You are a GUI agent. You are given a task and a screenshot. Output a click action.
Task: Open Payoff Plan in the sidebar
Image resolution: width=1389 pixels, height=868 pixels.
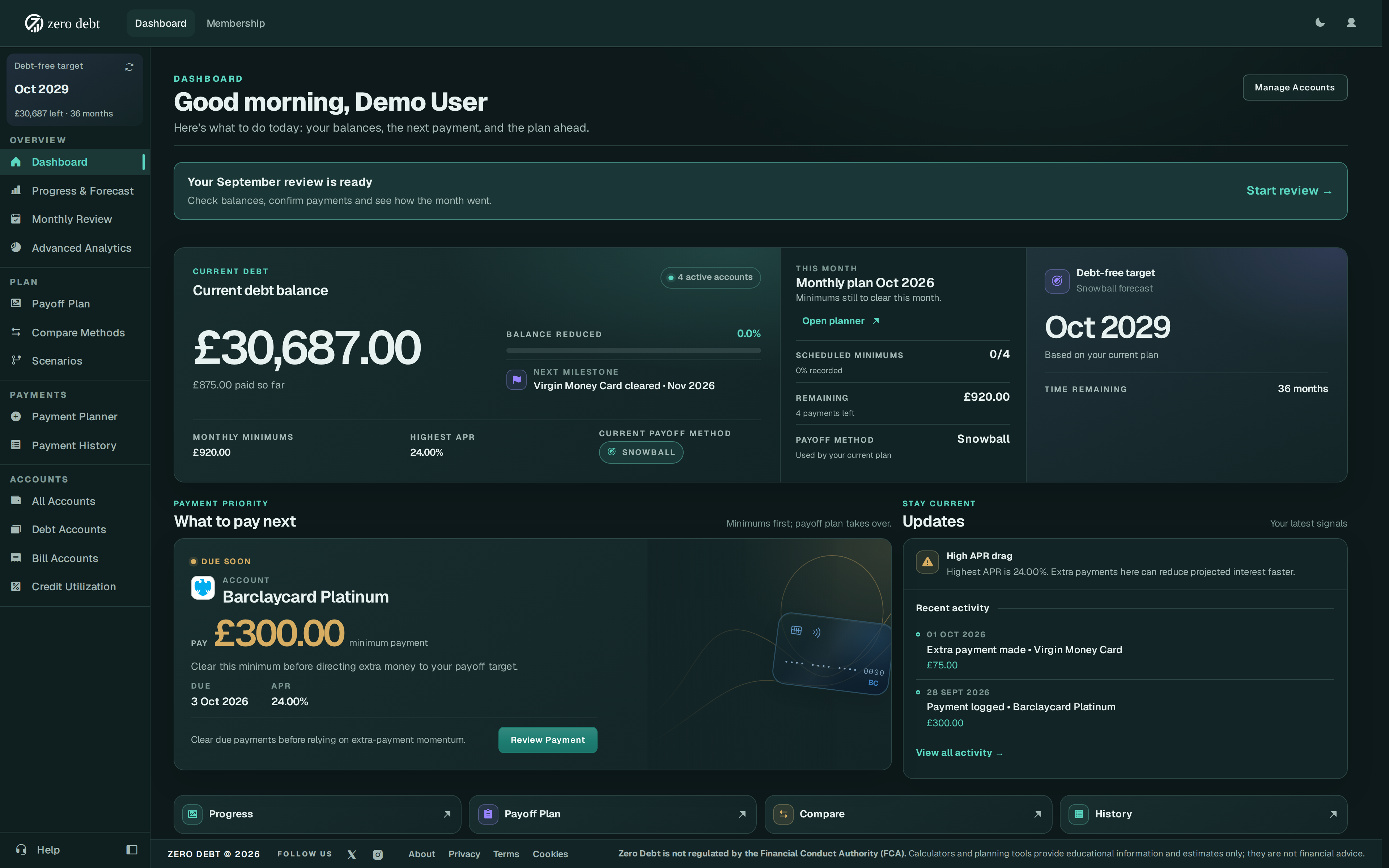75,304
